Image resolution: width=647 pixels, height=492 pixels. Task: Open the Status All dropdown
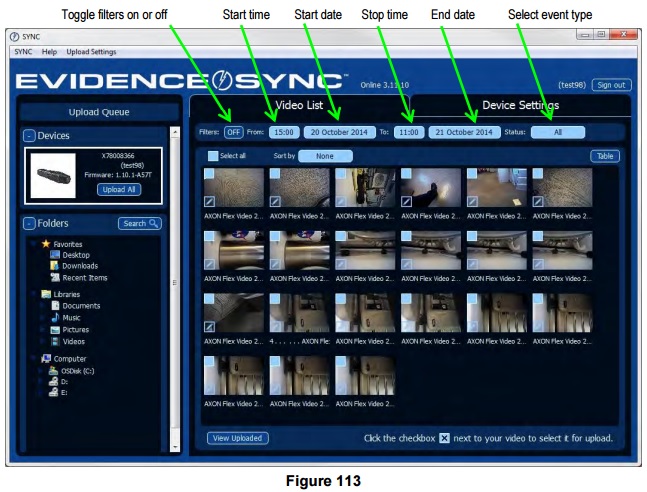pos(557,132)
